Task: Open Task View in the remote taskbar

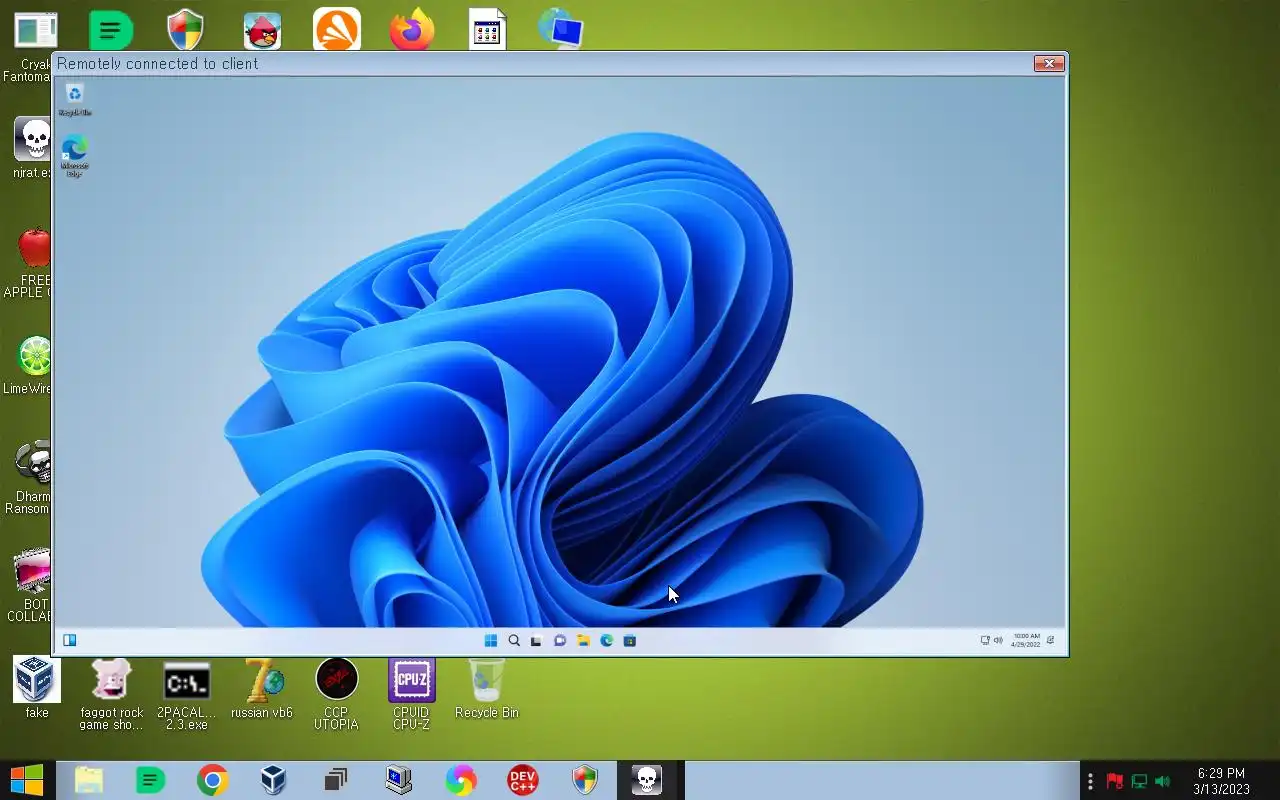Action: point(536,641)
